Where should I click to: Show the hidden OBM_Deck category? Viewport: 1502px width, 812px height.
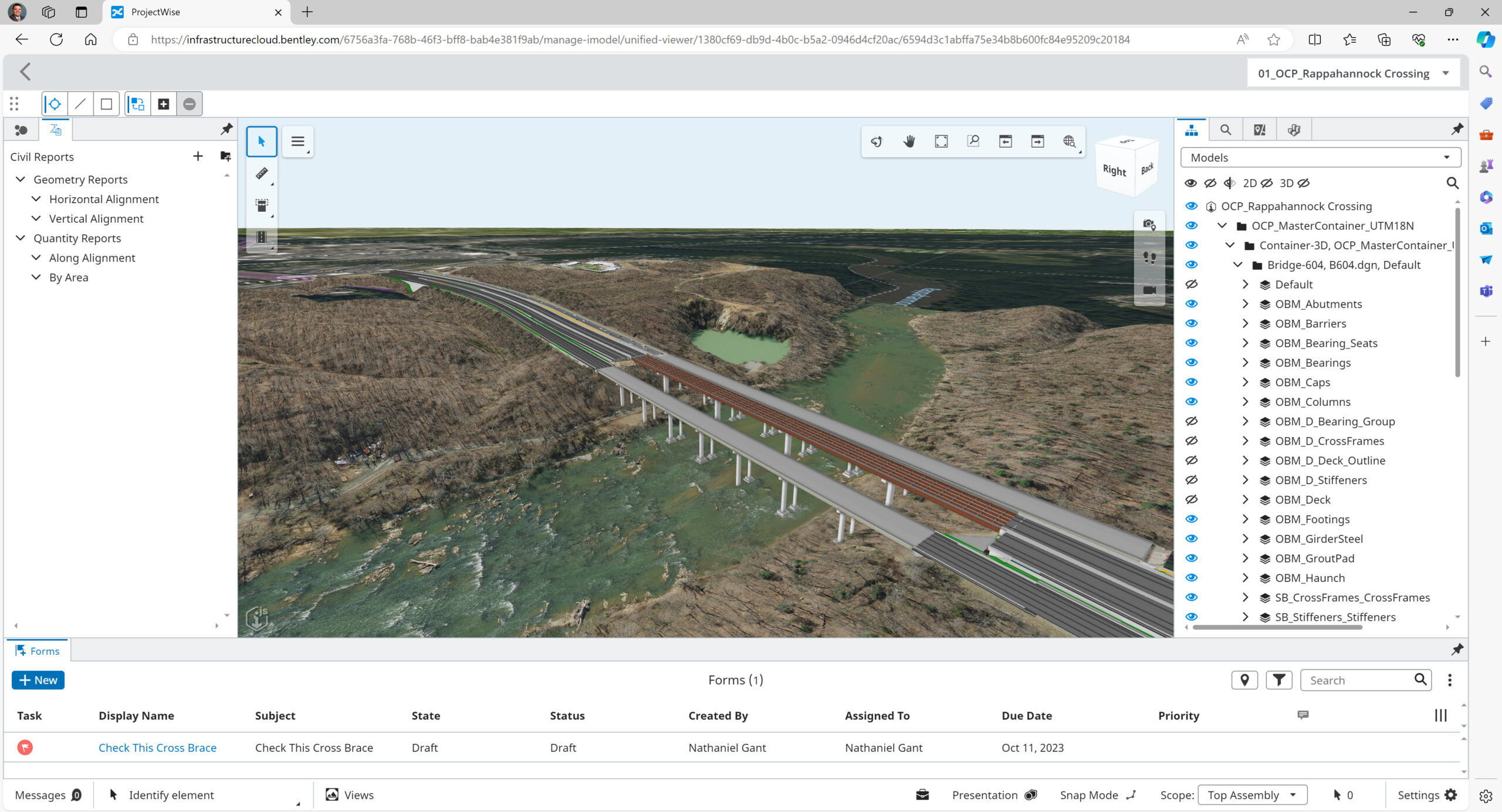point(1192,499)
